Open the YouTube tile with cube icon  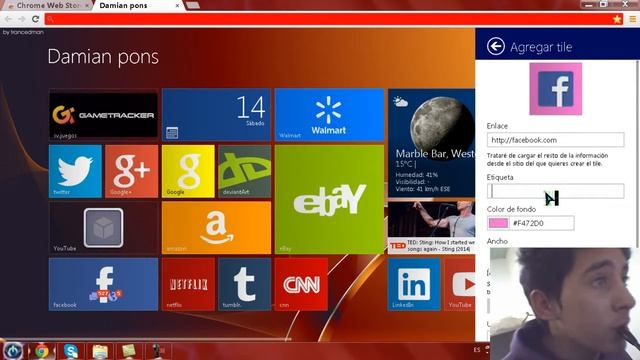(x=103, y=228)
